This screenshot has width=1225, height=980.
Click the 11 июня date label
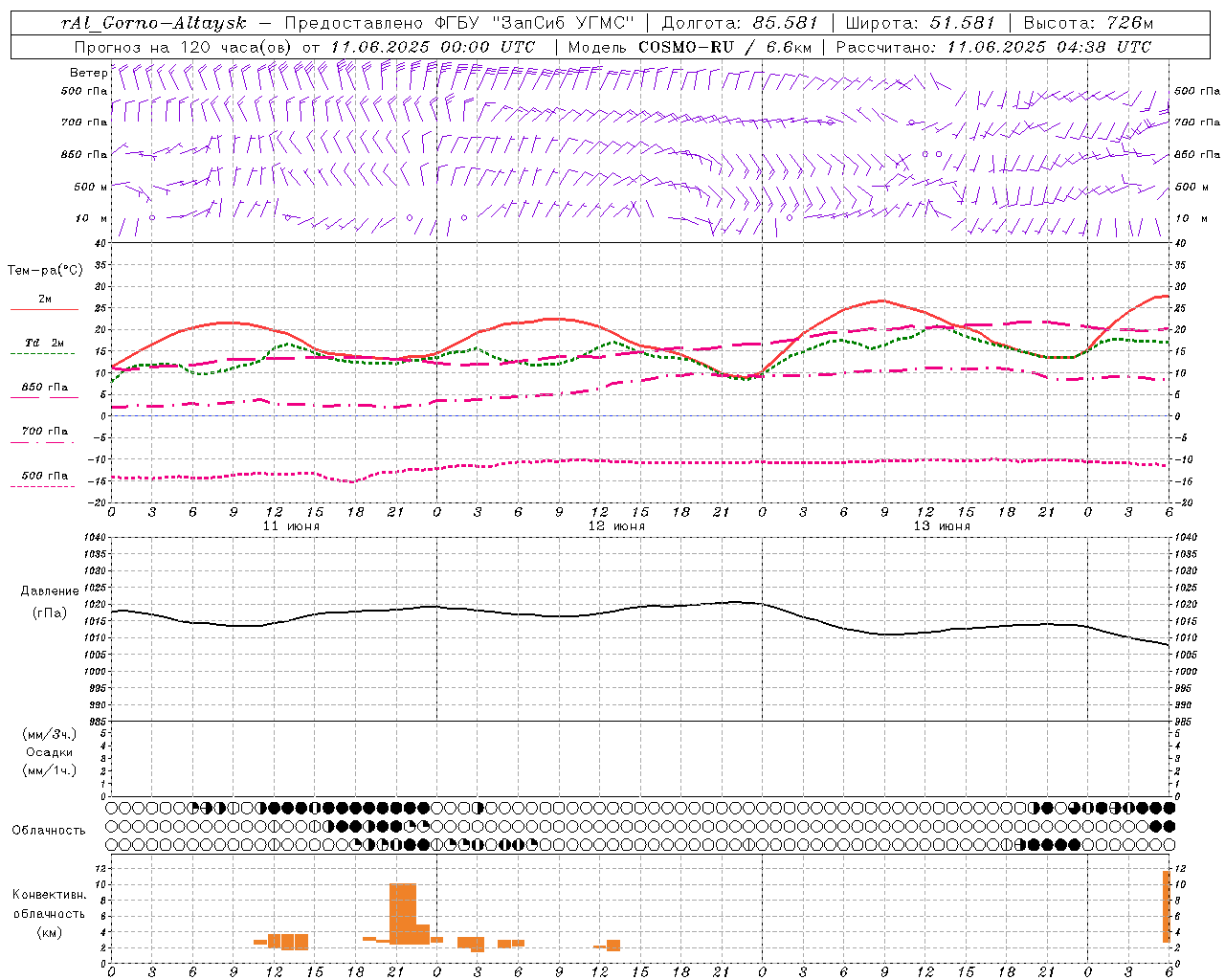click(291, 526)
